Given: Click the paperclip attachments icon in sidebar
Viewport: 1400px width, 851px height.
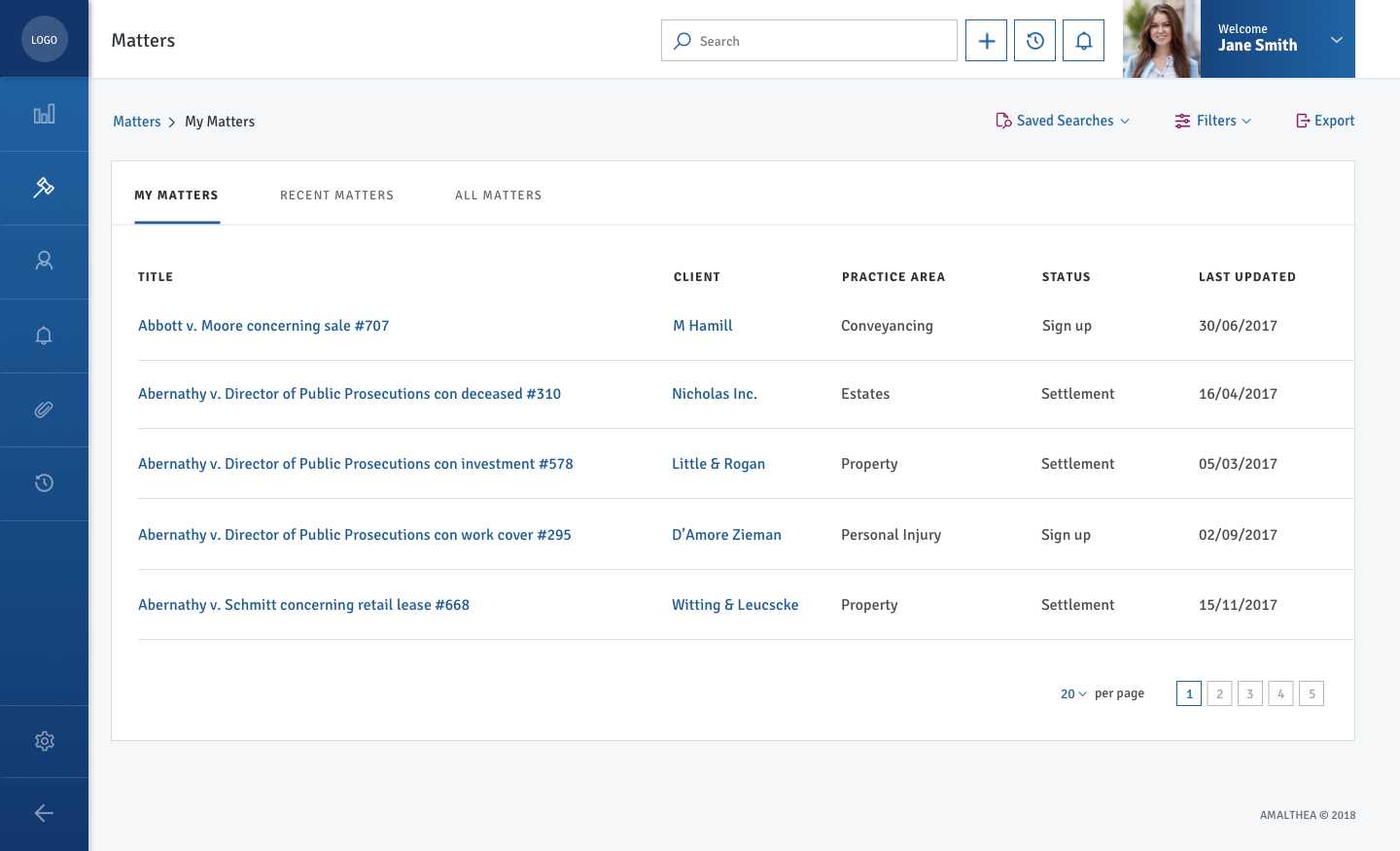Looking at the screenshot, I should (44, 409).
